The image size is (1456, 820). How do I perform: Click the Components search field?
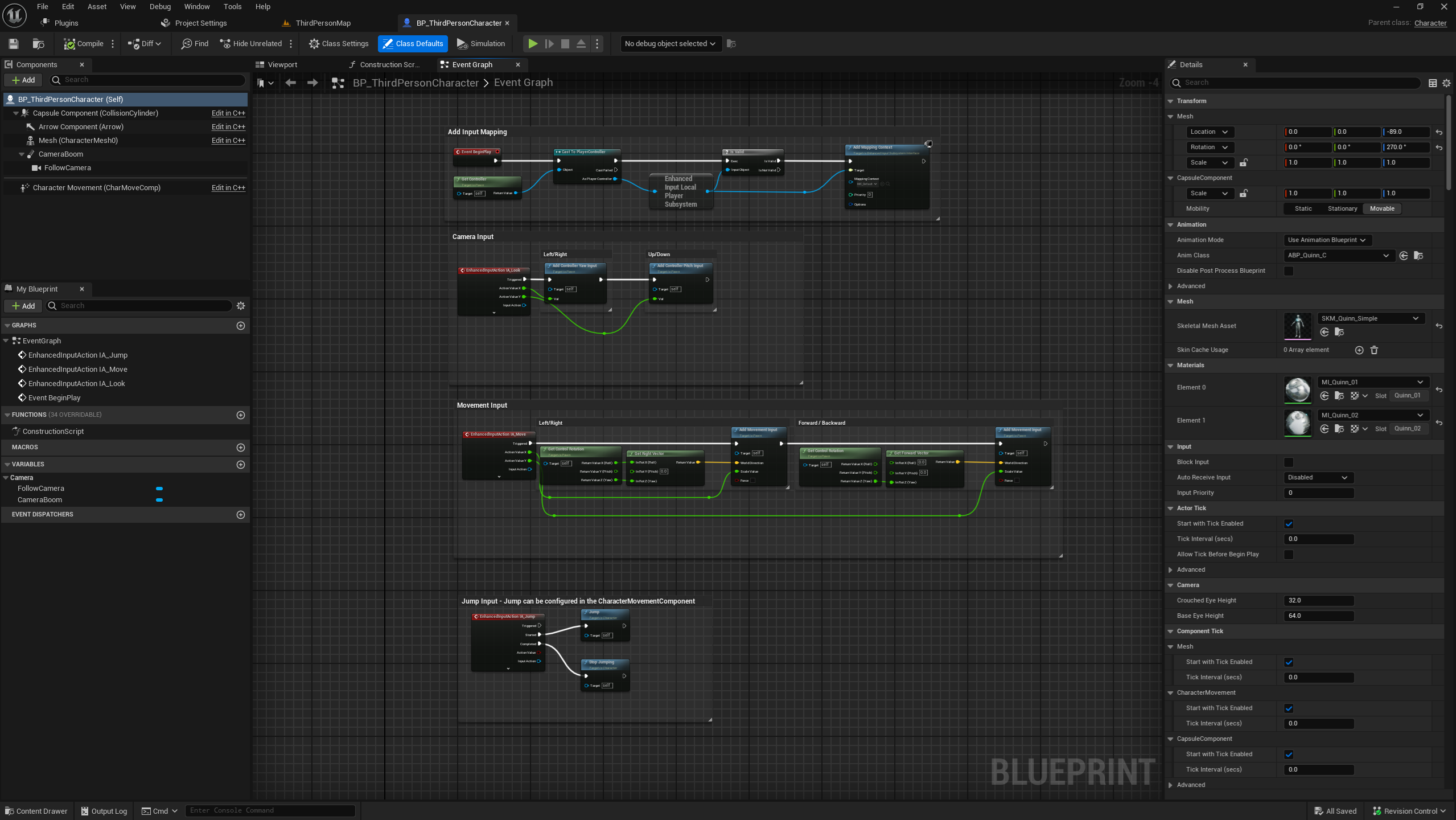pyautogui.click(x=147, y=80)
